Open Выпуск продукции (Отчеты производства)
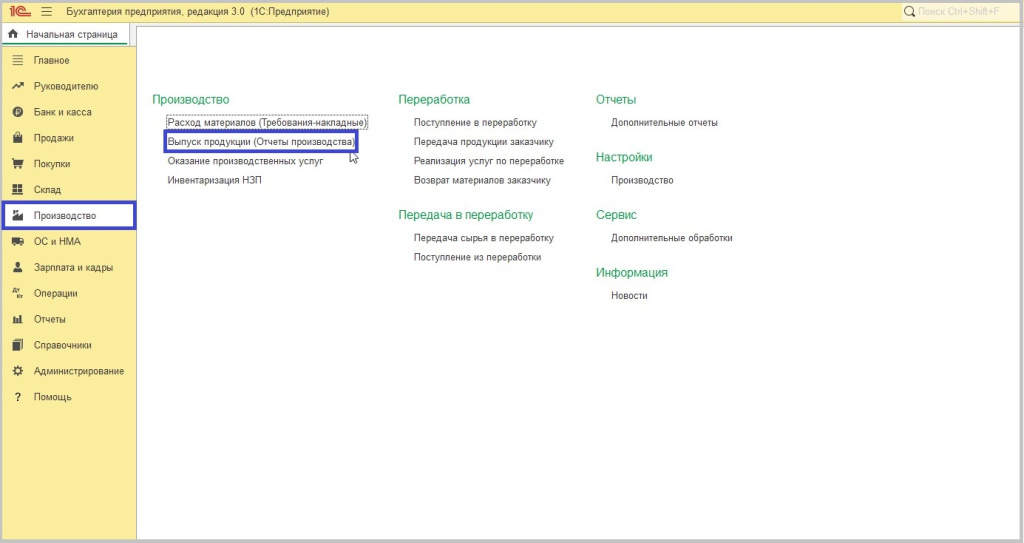The image size is (1024, 543). 261,142
